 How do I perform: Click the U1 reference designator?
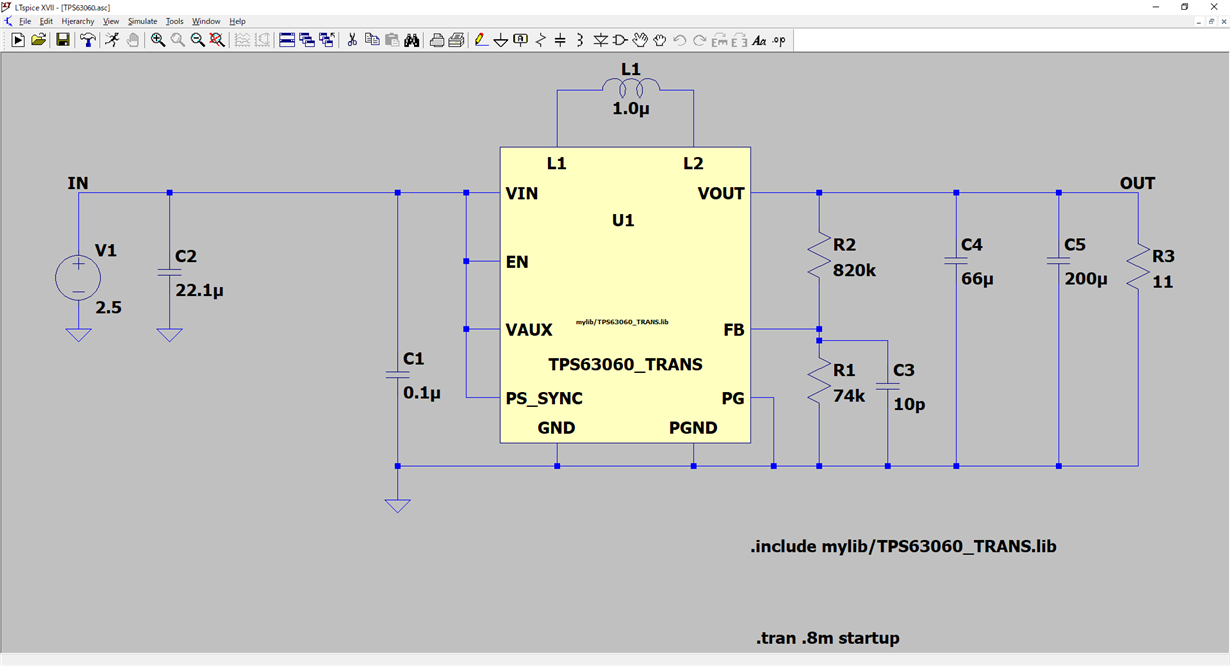tap(623, 220)
